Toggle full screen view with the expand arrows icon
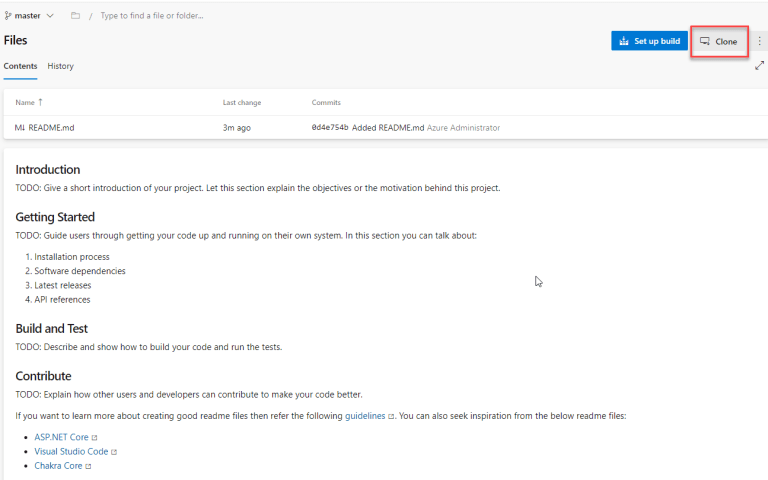The image size is (768, 480). click(759, 66)
